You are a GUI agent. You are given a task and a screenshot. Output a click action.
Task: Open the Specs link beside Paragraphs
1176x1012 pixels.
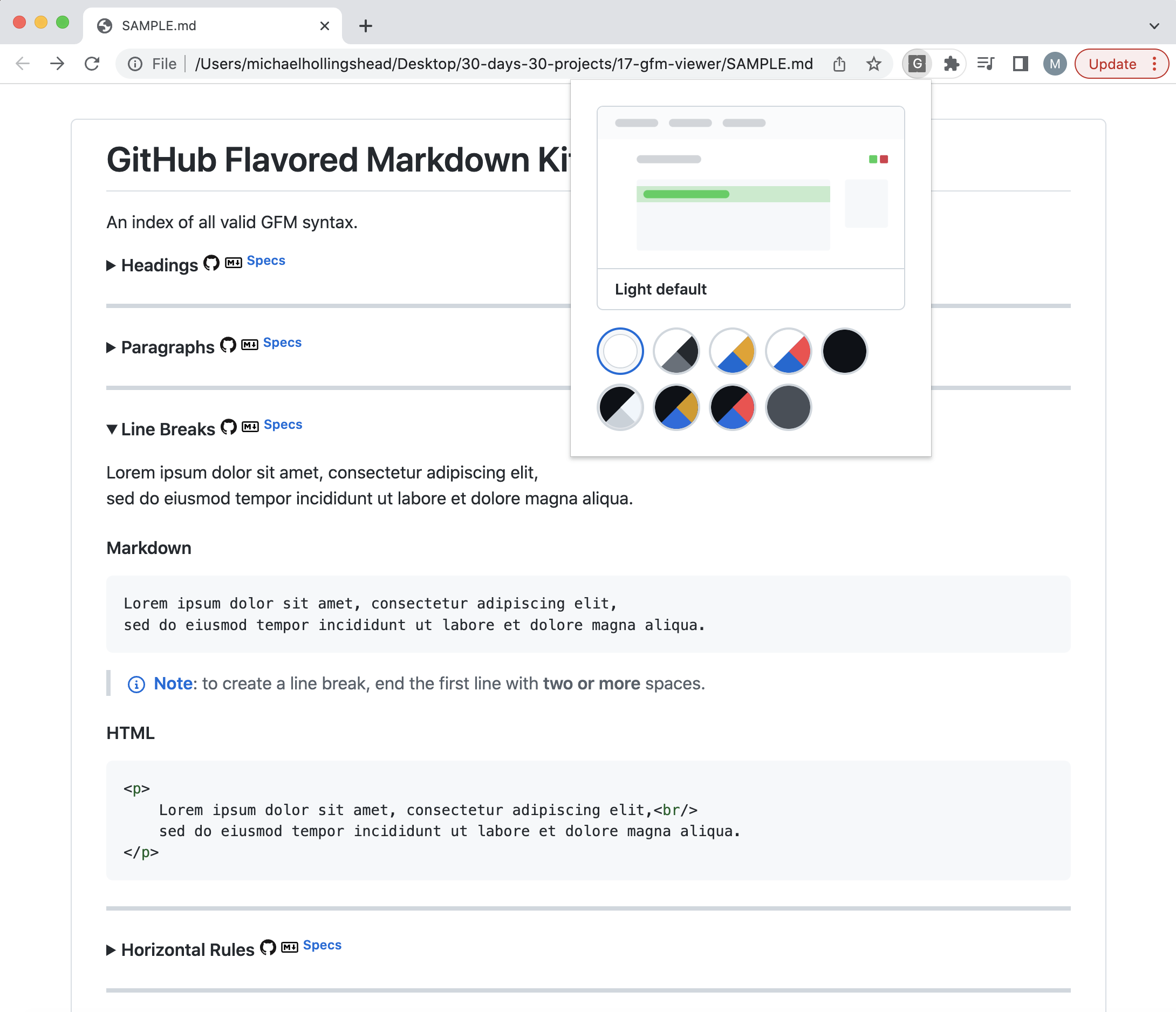click(282, 342)
